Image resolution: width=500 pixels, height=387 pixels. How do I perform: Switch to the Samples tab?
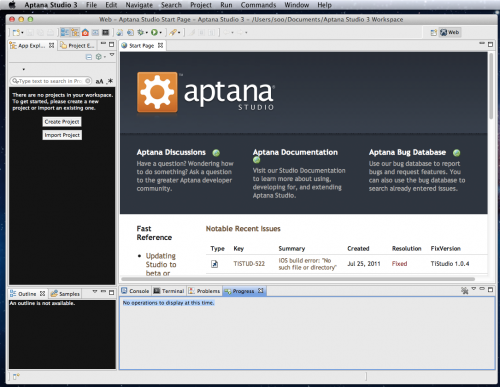(66, 294)
